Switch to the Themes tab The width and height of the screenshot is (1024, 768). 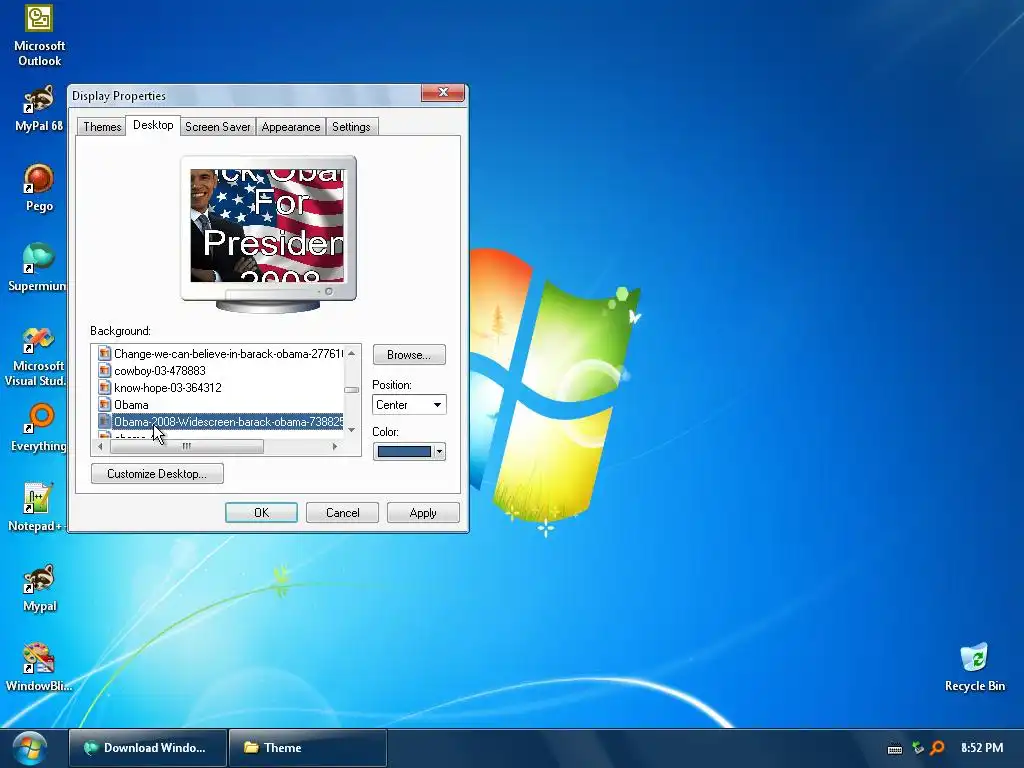[102, 127]
